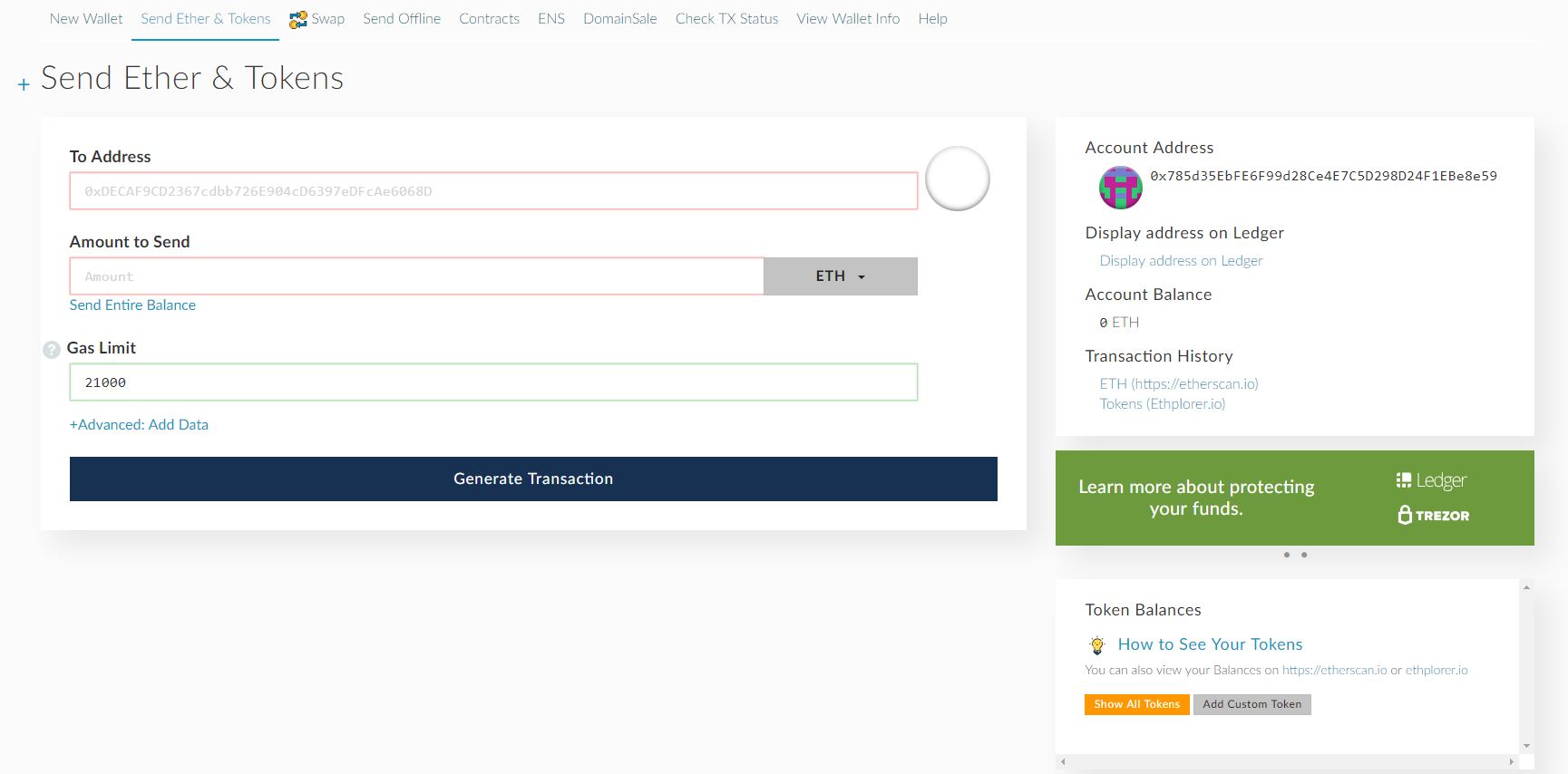
Task: Click scroll down arrow in Token Balances
Action: tap(1526, 746)
